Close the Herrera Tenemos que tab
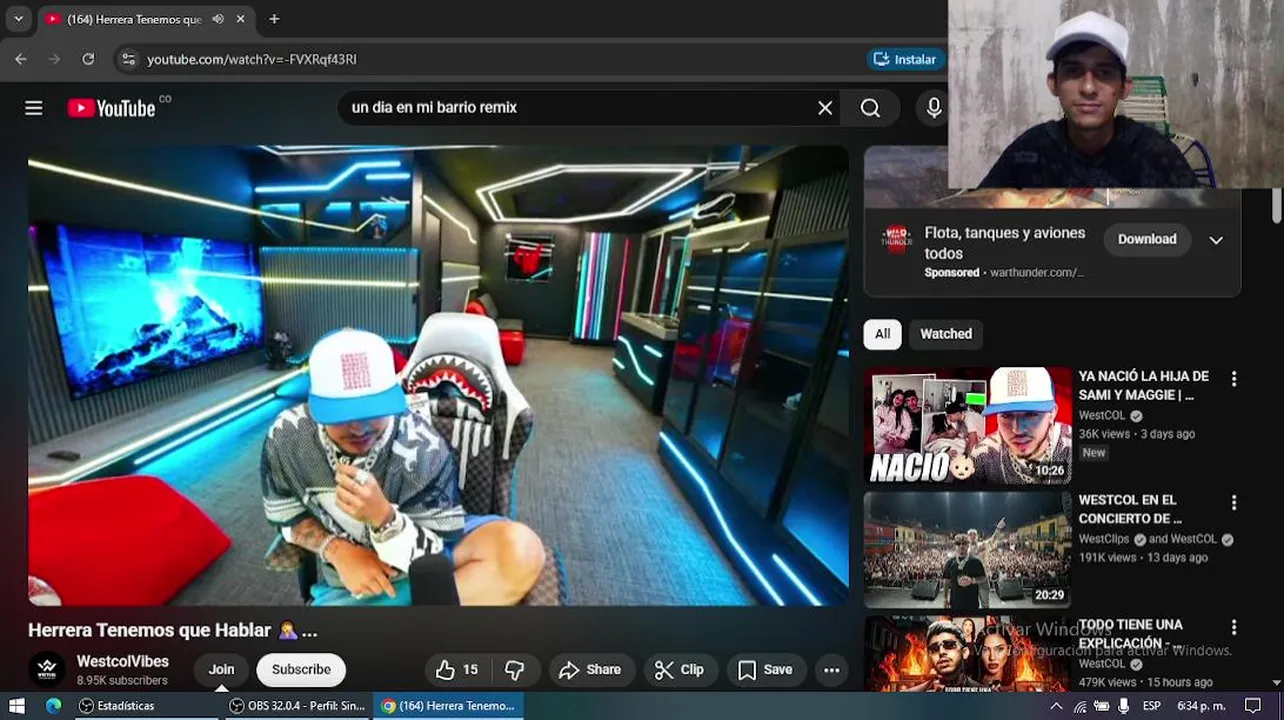Image resolution: width=1284 pixels, height=720 pixels. 241,19
